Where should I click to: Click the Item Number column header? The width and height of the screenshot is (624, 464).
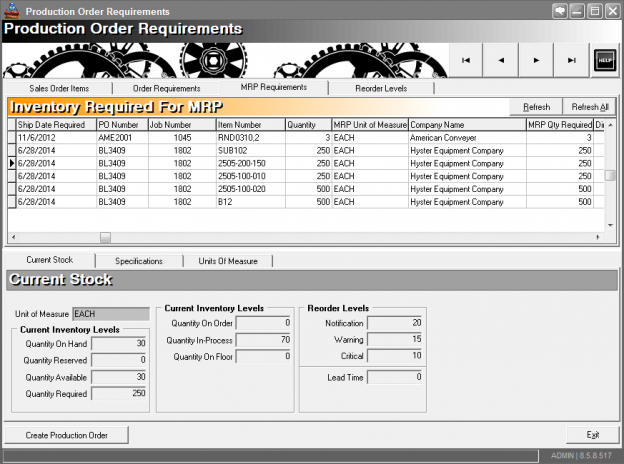(x=251, y=125)
